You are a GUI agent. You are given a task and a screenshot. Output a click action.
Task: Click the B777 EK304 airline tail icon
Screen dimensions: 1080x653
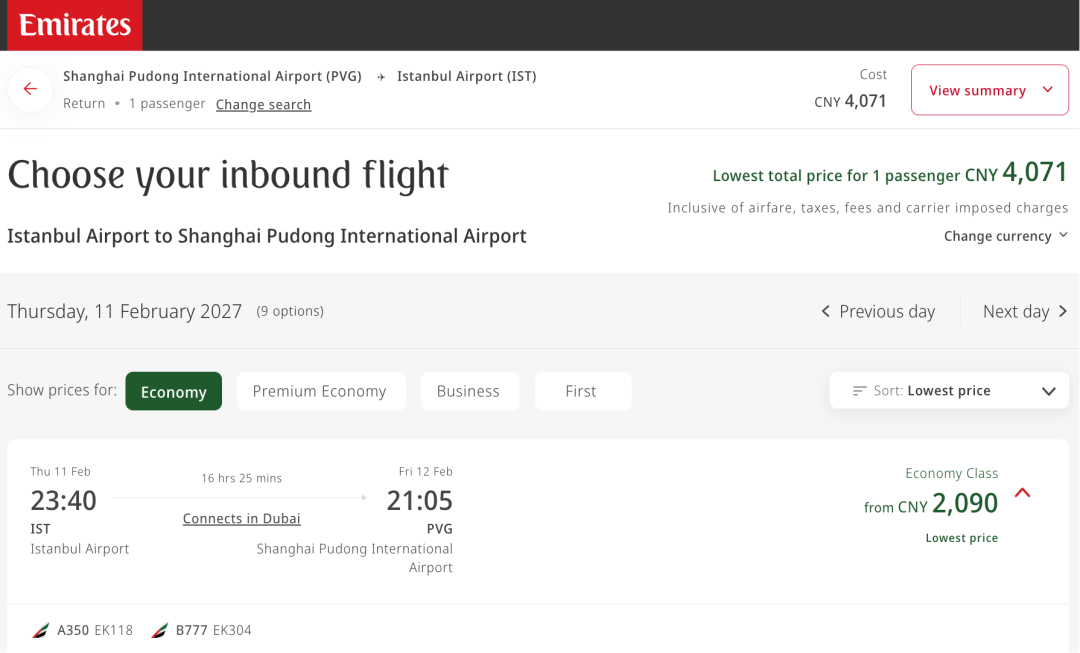(160, 631)
